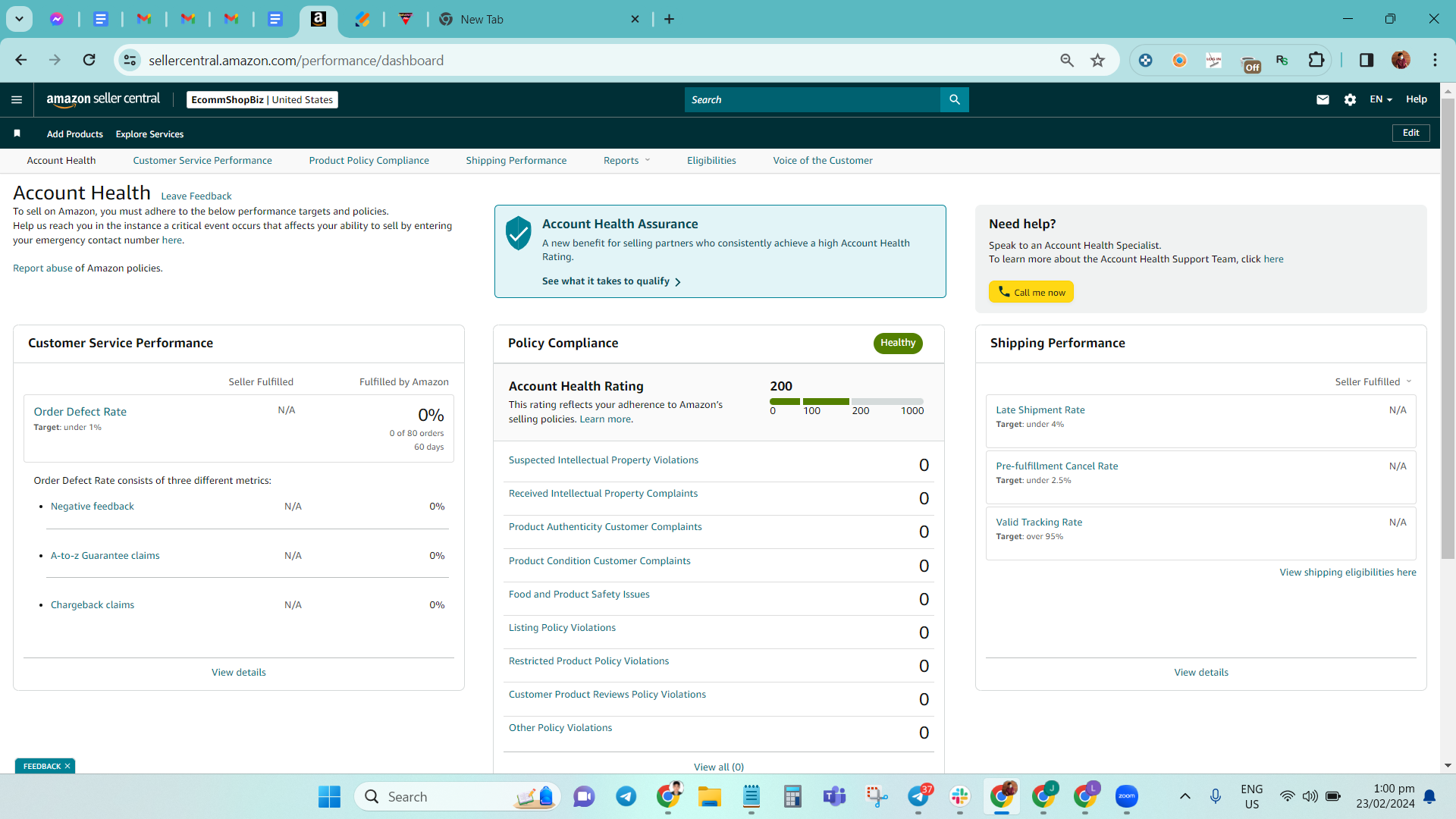Click the browser back arrow
Screen dimensions: 1456x819
pyautogui.click(x=21, y=60)
